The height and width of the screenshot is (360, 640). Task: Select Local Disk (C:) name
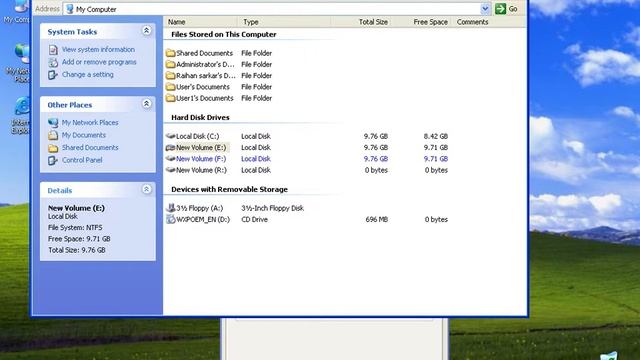click(198, 136)
